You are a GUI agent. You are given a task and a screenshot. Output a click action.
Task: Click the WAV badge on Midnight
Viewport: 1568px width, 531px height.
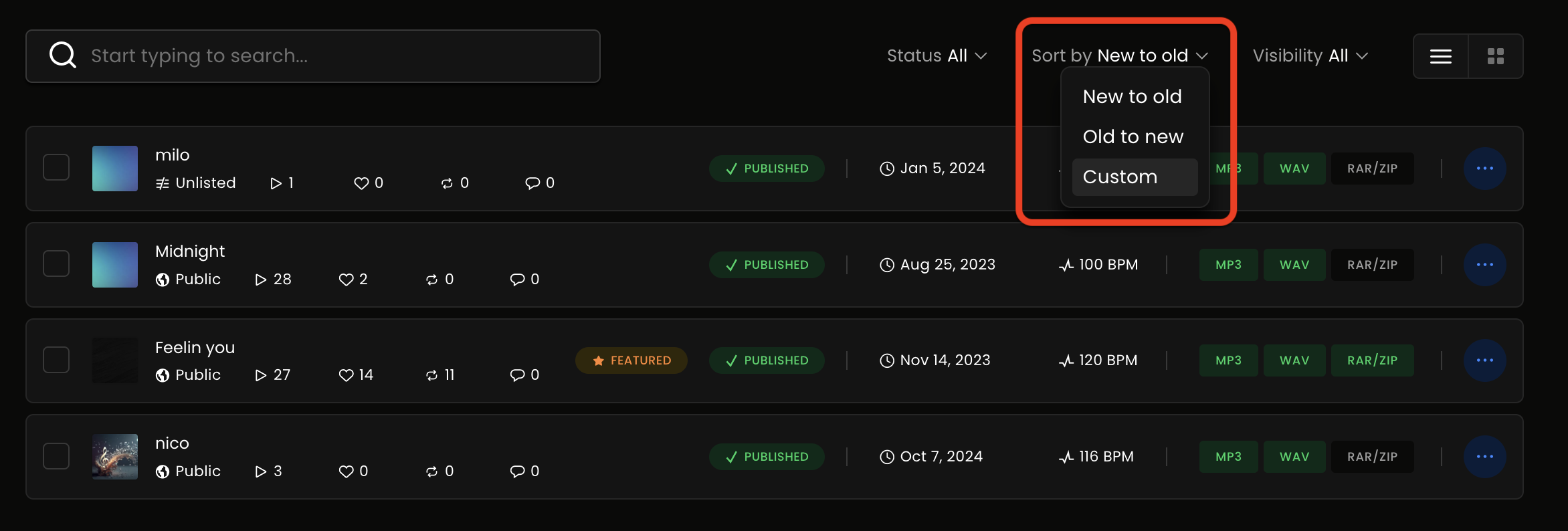pos(1294,265)
